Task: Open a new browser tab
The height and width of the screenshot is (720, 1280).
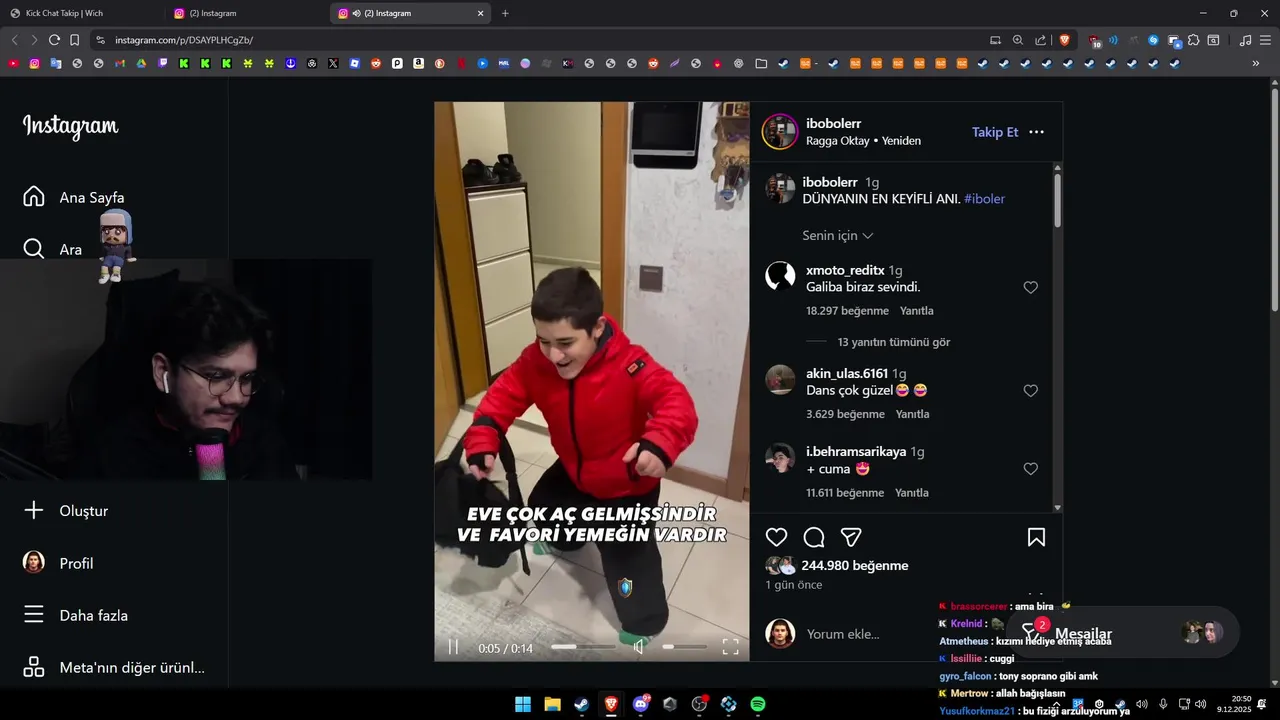Action: click(505, 13)
